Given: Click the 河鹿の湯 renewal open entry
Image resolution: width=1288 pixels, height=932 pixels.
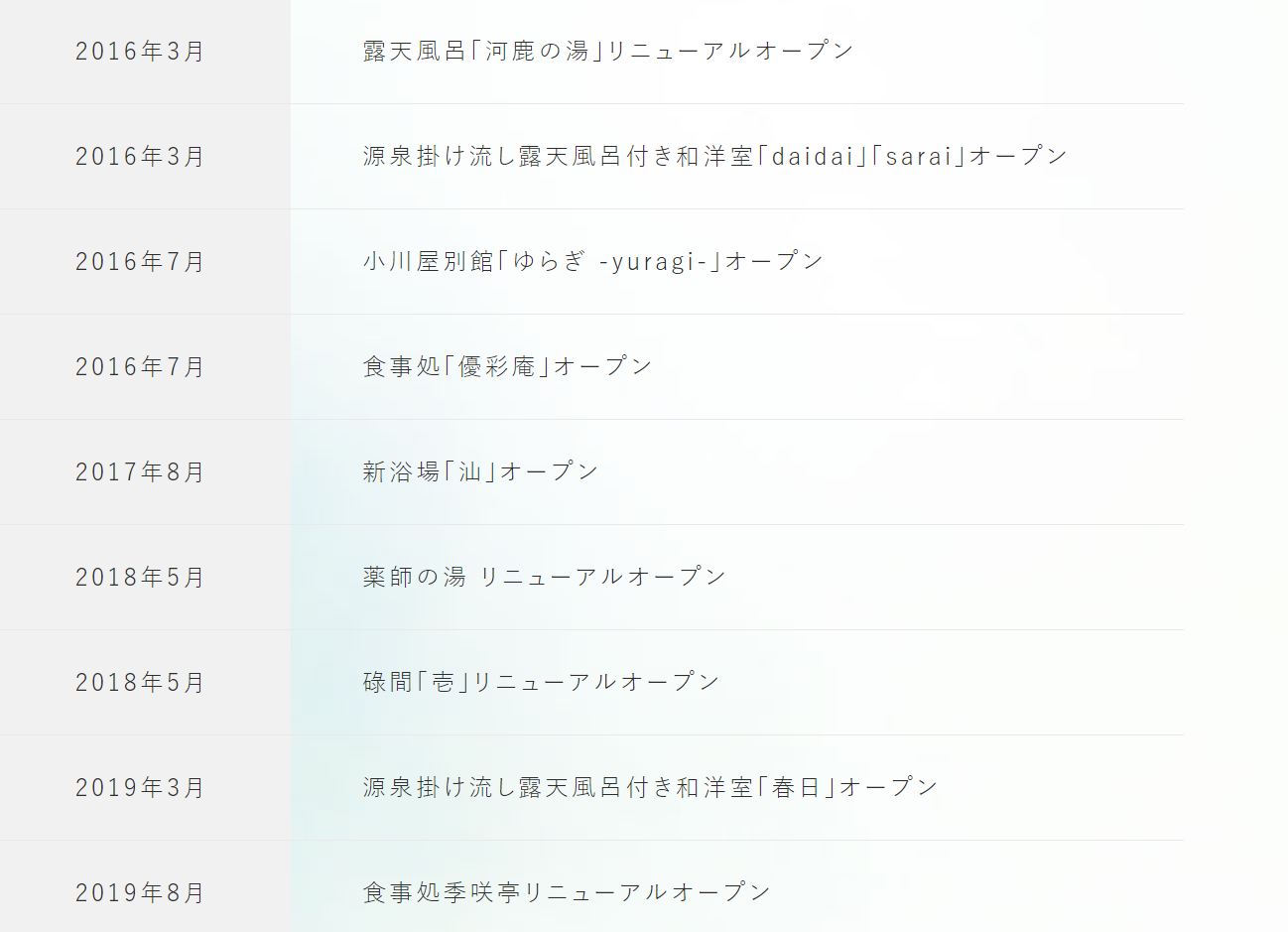Looking at the screenshot, I should 607,51.
